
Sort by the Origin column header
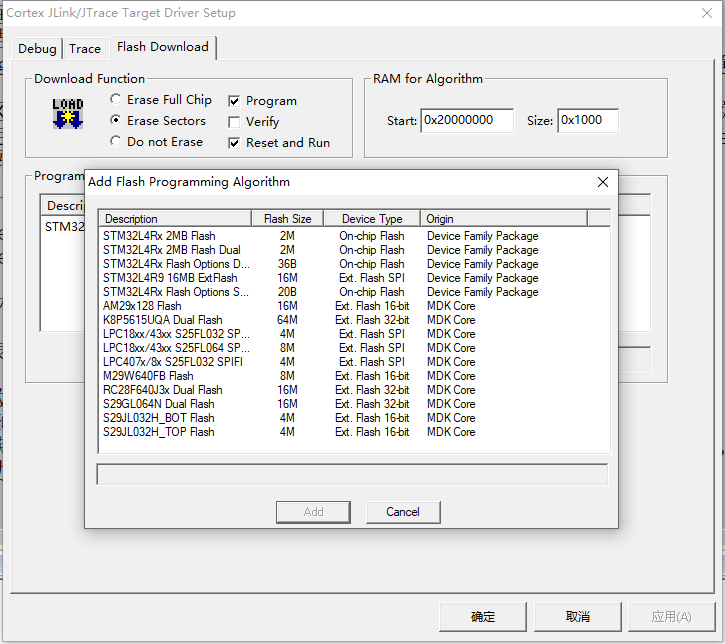coord(504,219)
